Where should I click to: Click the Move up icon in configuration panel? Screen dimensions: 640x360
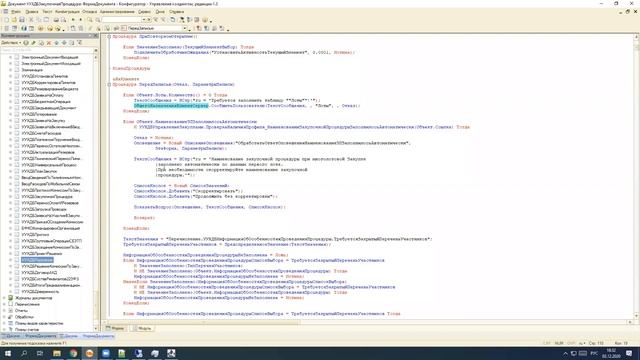coord(57,42)
